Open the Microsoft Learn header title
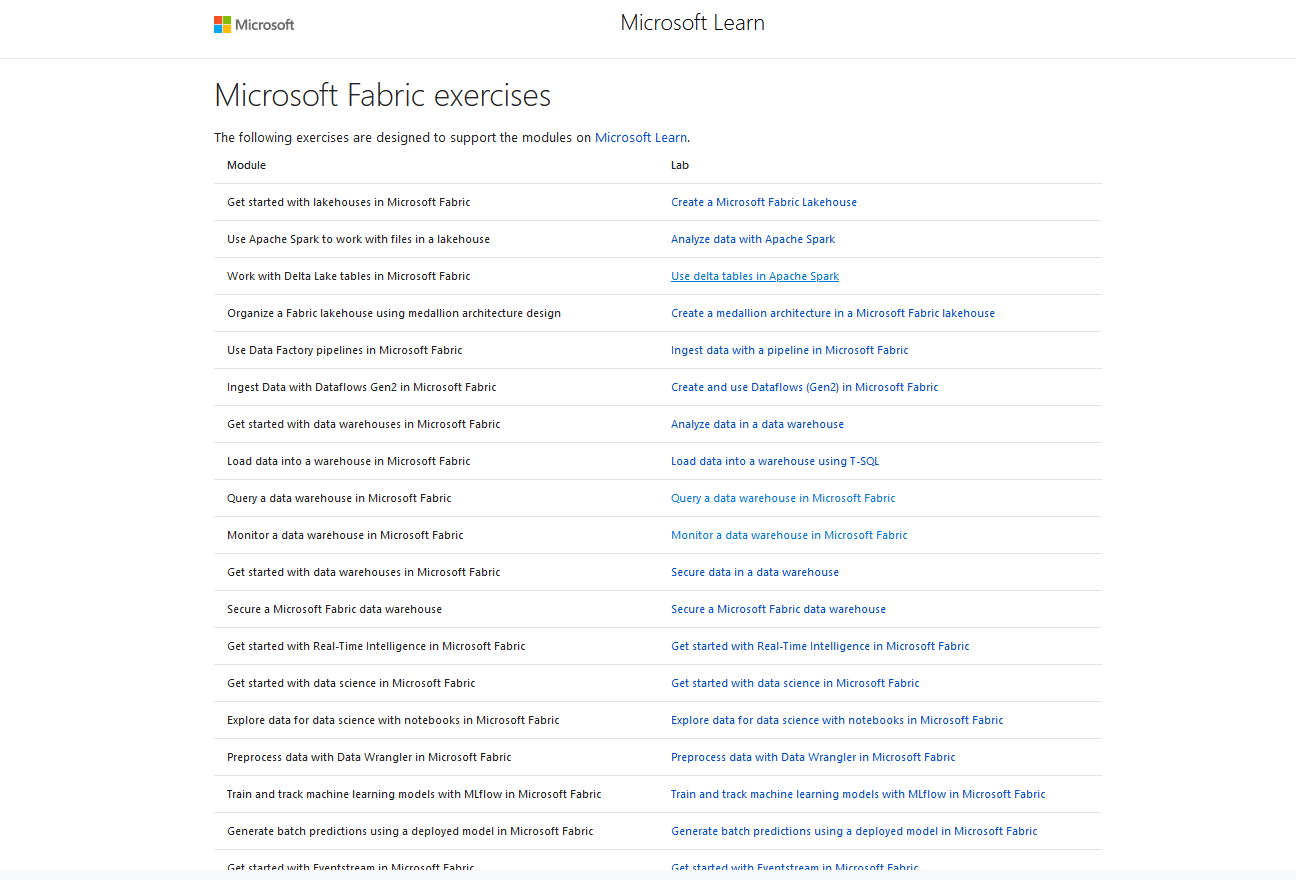 [692, 23]
